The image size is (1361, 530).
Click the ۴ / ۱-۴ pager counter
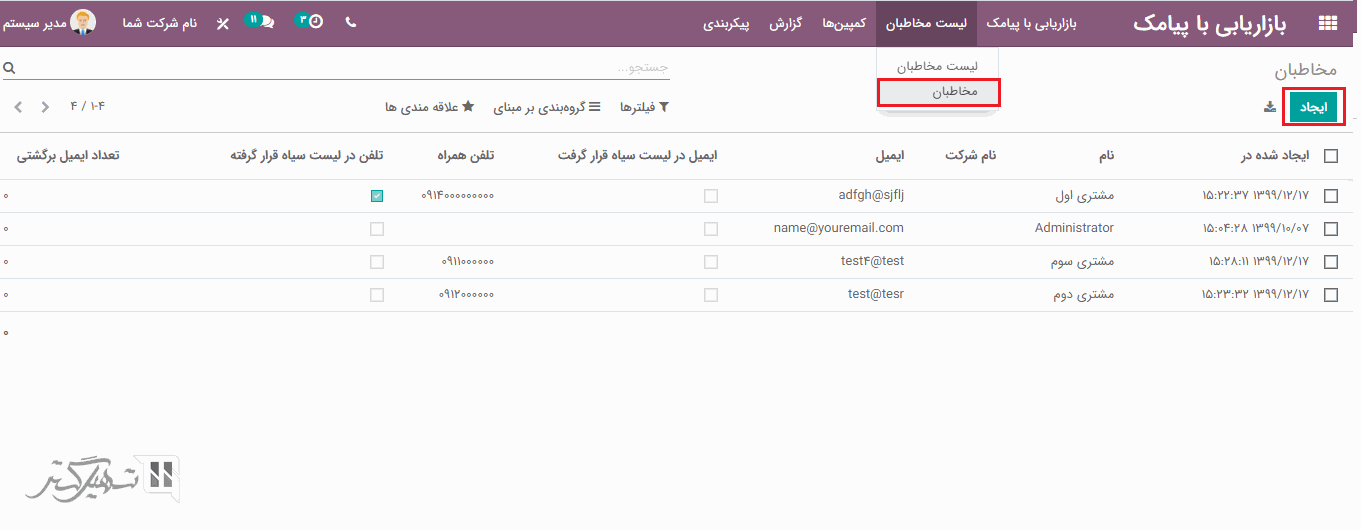pos(87,107)
